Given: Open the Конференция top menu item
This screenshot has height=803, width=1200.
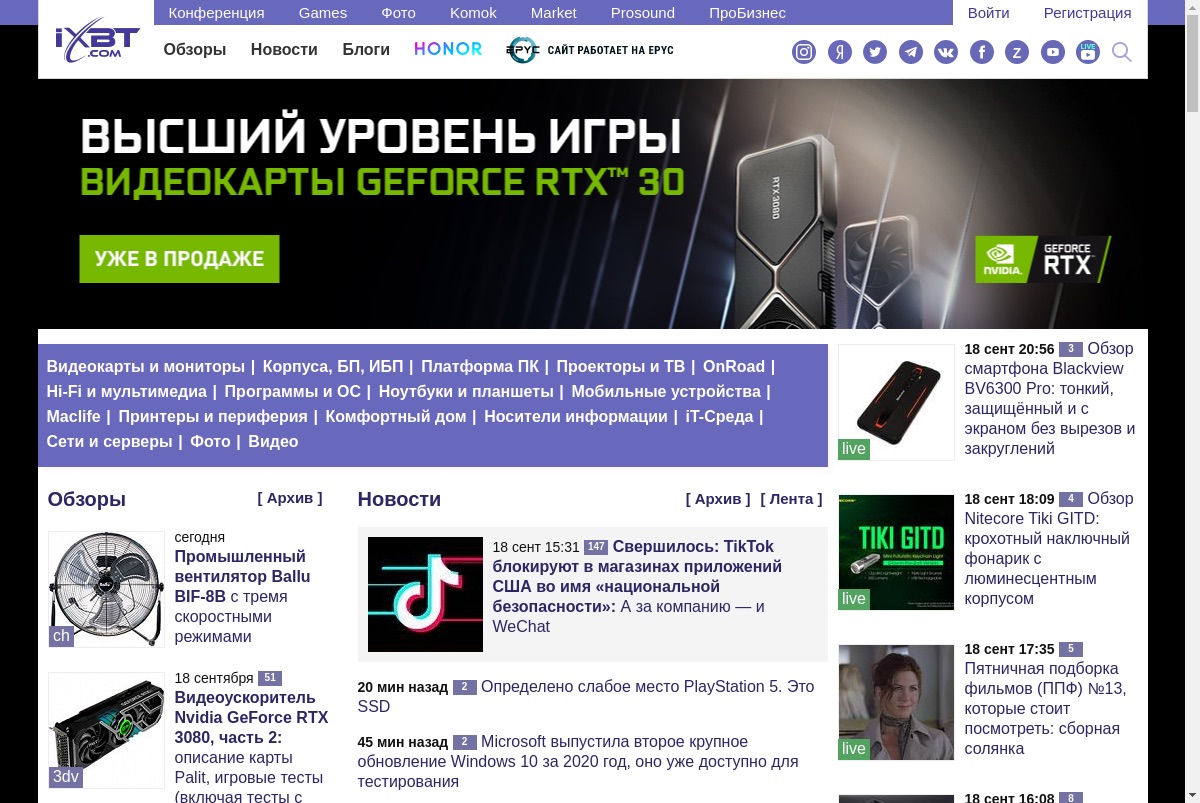Looking at the screenshot, I should click(x=216, y=13).
